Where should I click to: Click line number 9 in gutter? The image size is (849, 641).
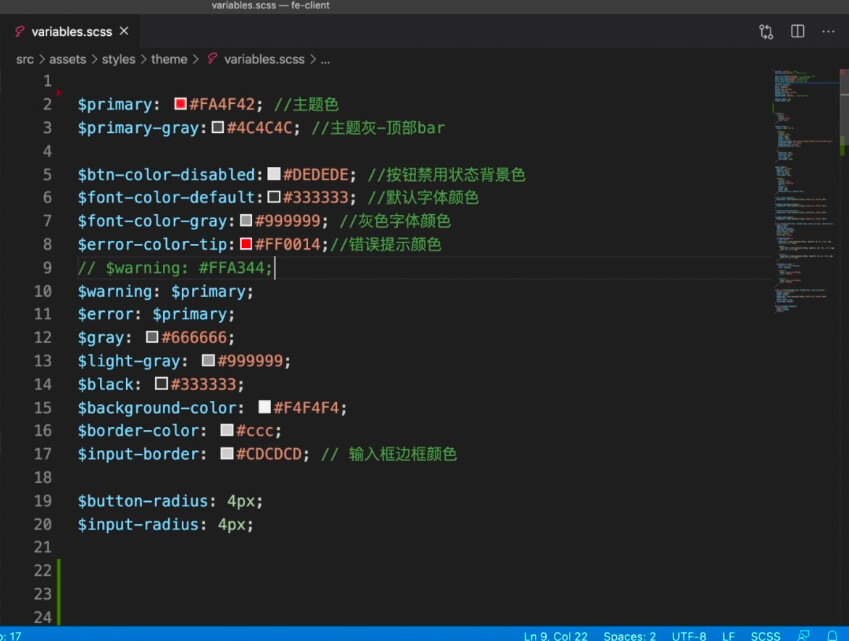pyautogui.click(x=47, y=267)
